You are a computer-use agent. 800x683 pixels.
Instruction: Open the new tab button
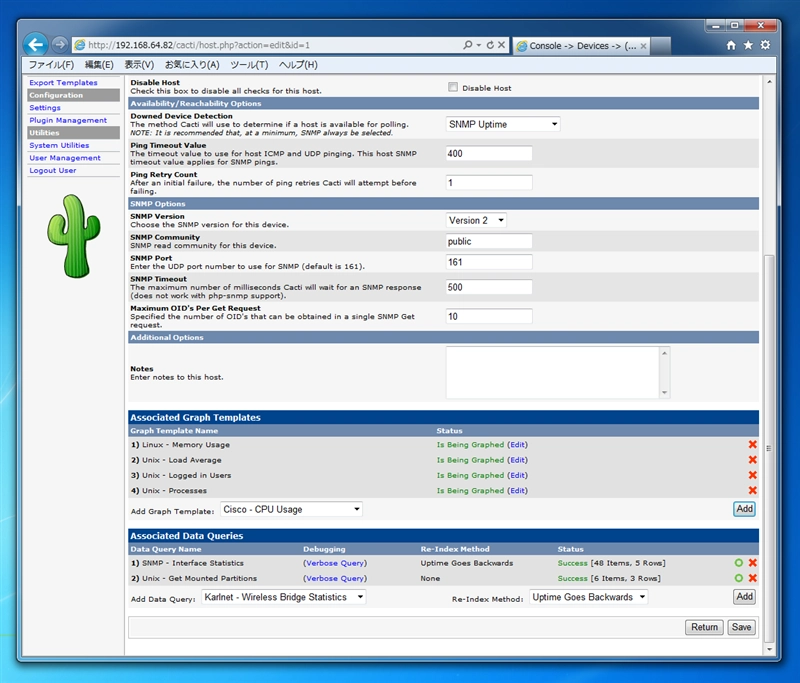[661, 46]
